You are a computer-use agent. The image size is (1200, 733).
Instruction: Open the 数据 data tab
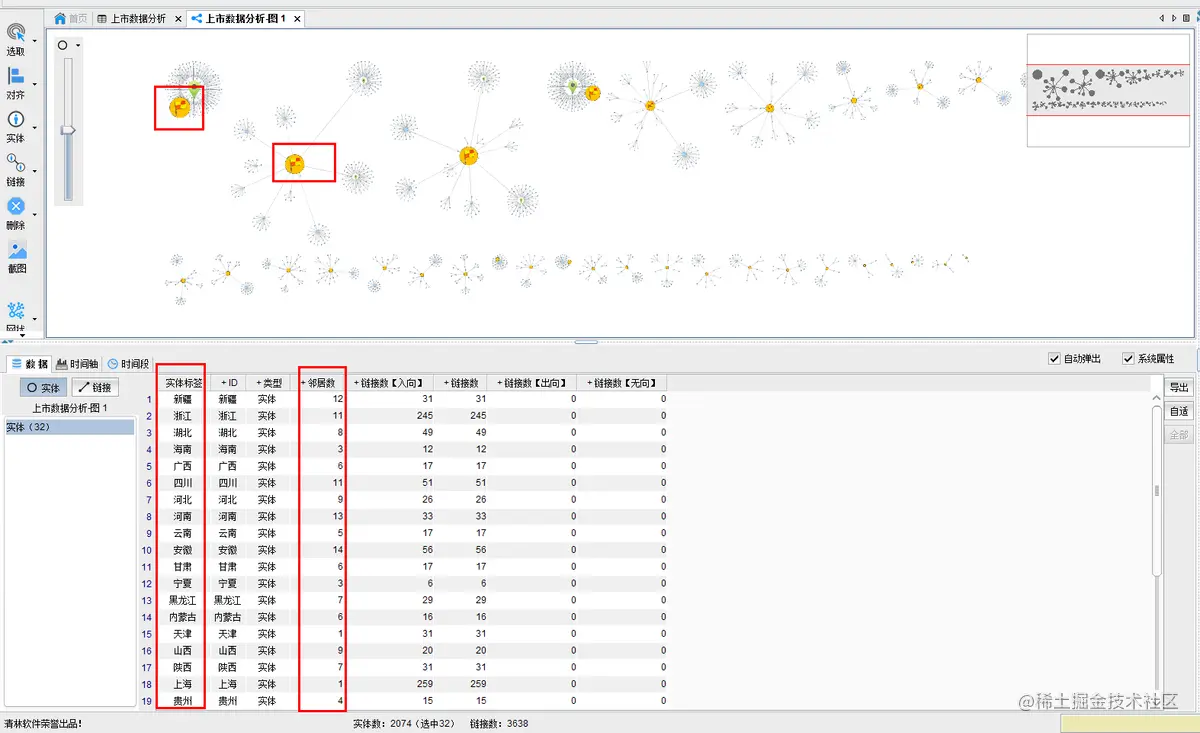[29, 364]
